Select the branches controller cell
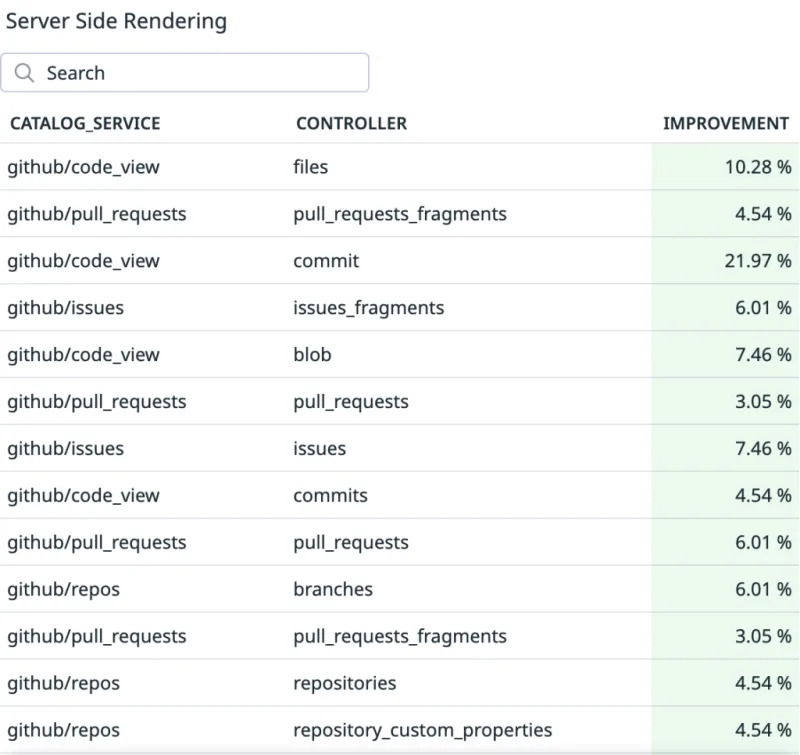The image size is (800, 755). click(x=333, y=589)
